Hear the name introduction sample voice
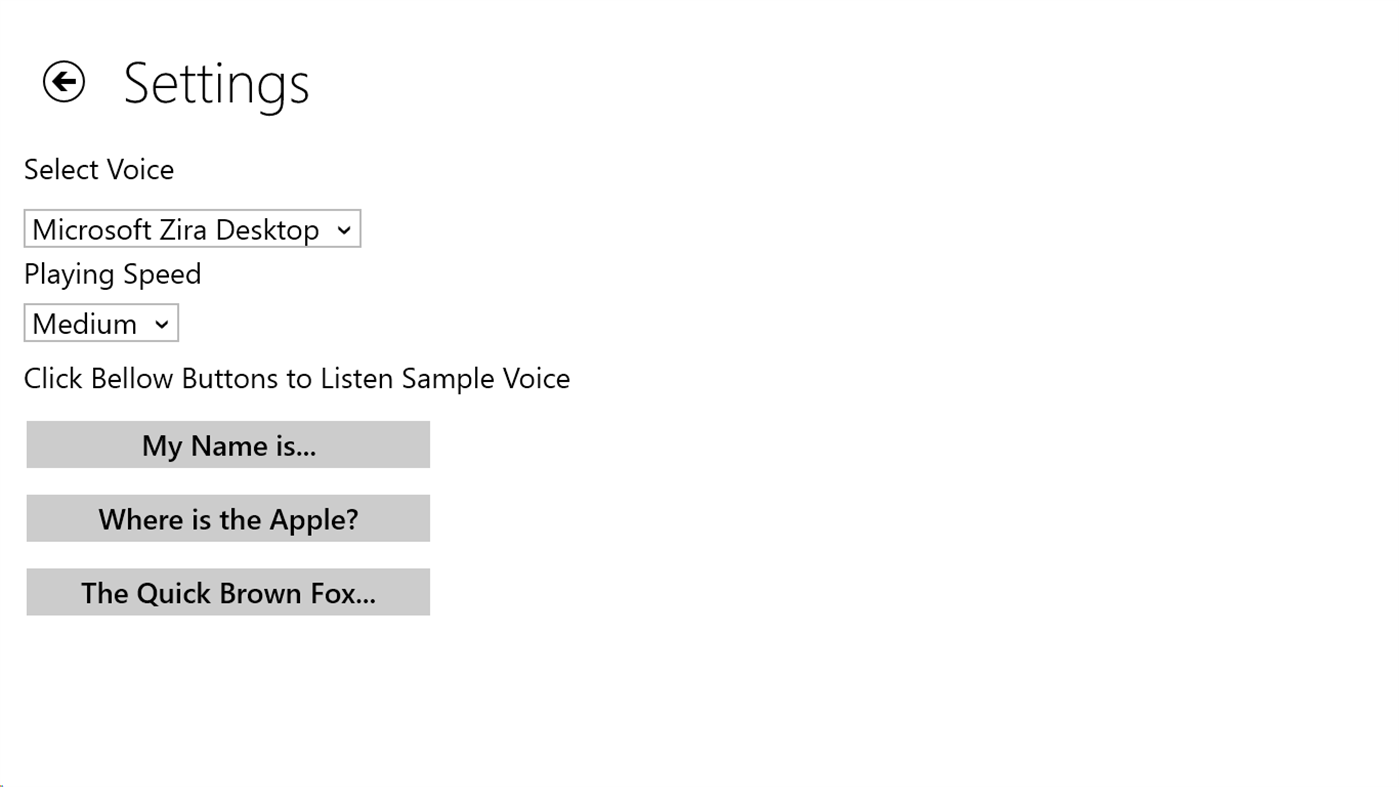 [228, 445]
